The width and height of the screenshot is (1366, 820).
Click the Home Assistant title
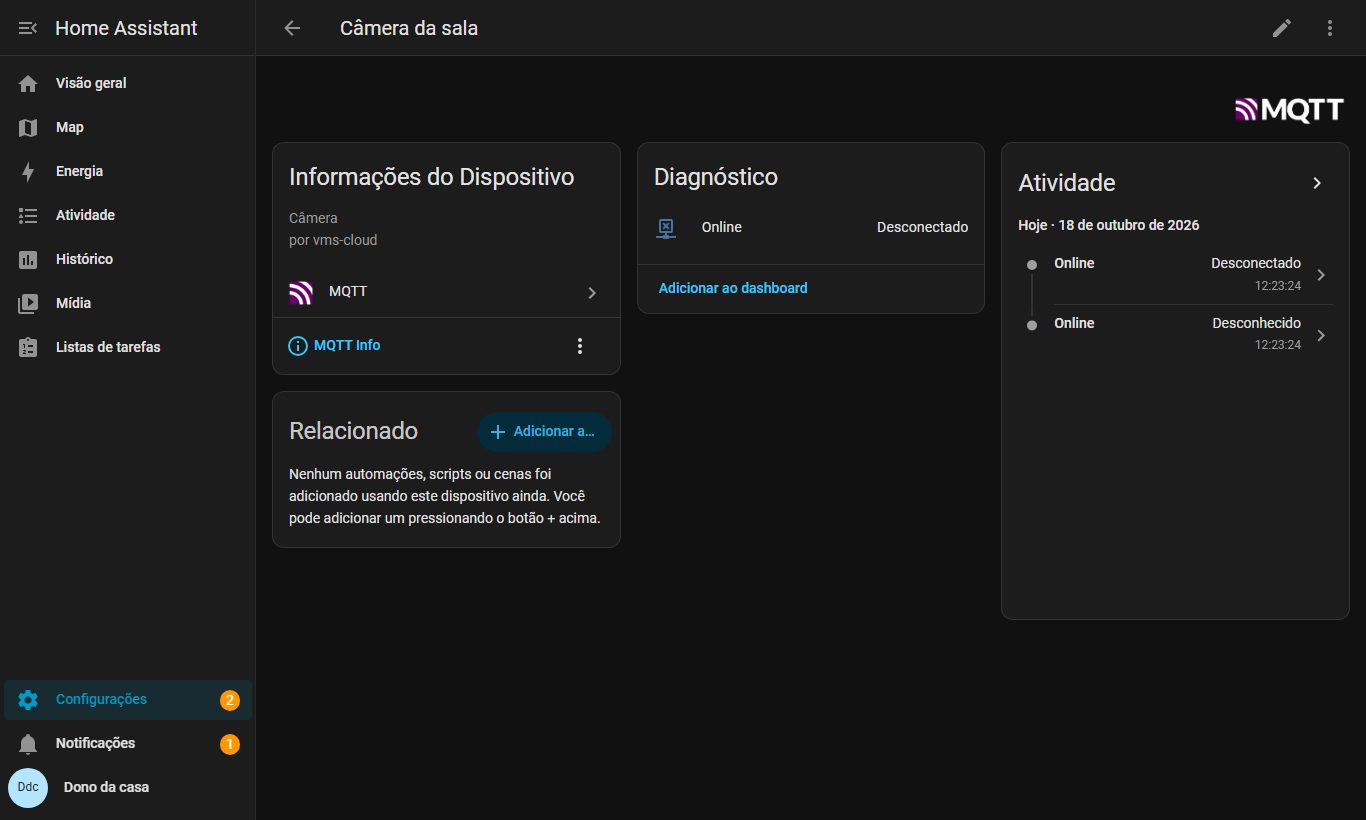pyautogui.click(x=126, y=28)
